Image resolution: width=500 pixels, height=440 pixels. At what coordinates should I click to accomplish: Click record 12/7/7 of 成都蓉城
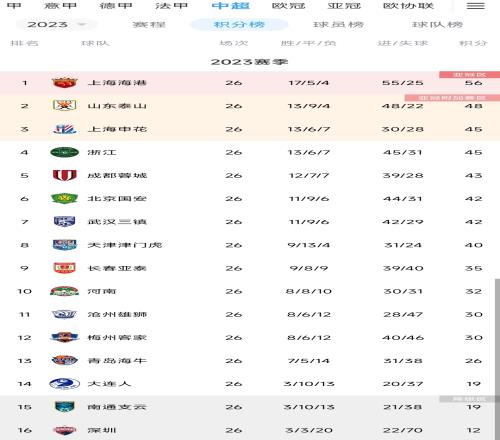click(x=309, y=175)
